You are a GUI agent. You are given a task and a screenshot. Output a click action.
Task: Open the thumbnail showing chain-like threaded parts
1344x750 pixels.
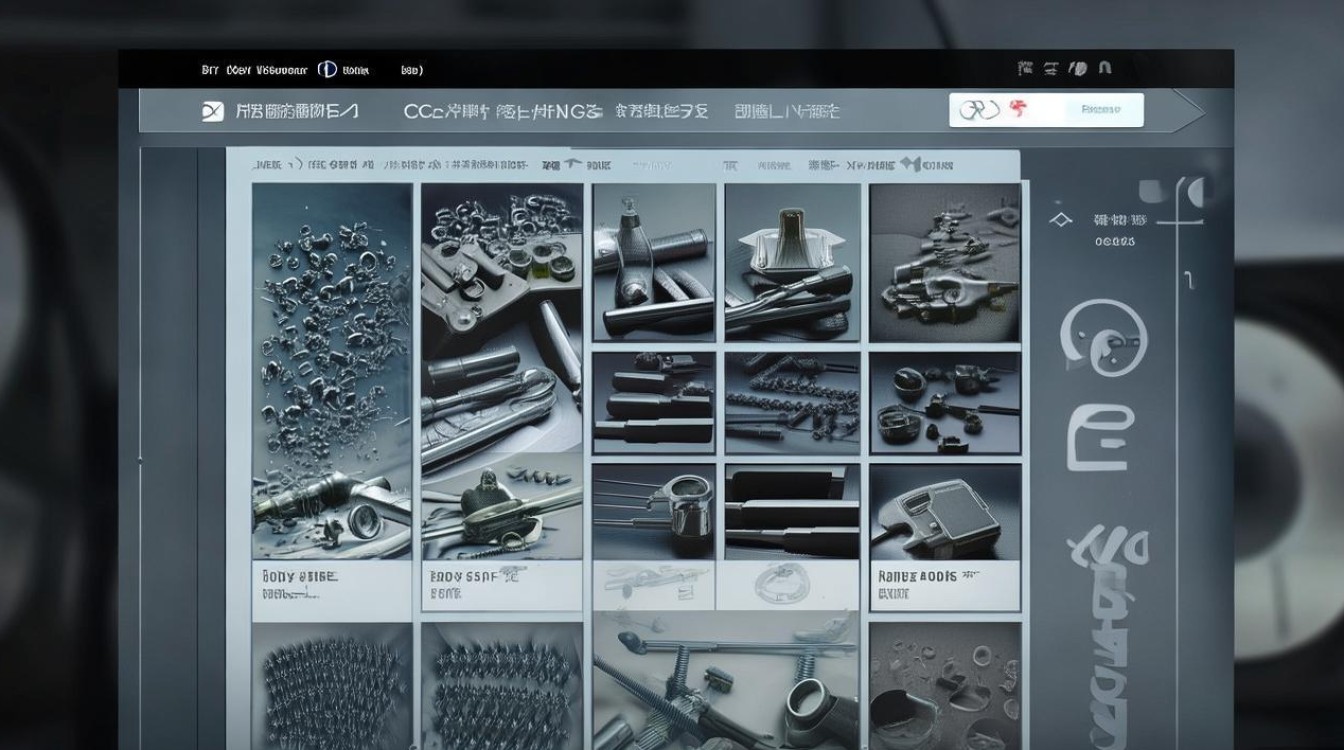pos(792,403)
